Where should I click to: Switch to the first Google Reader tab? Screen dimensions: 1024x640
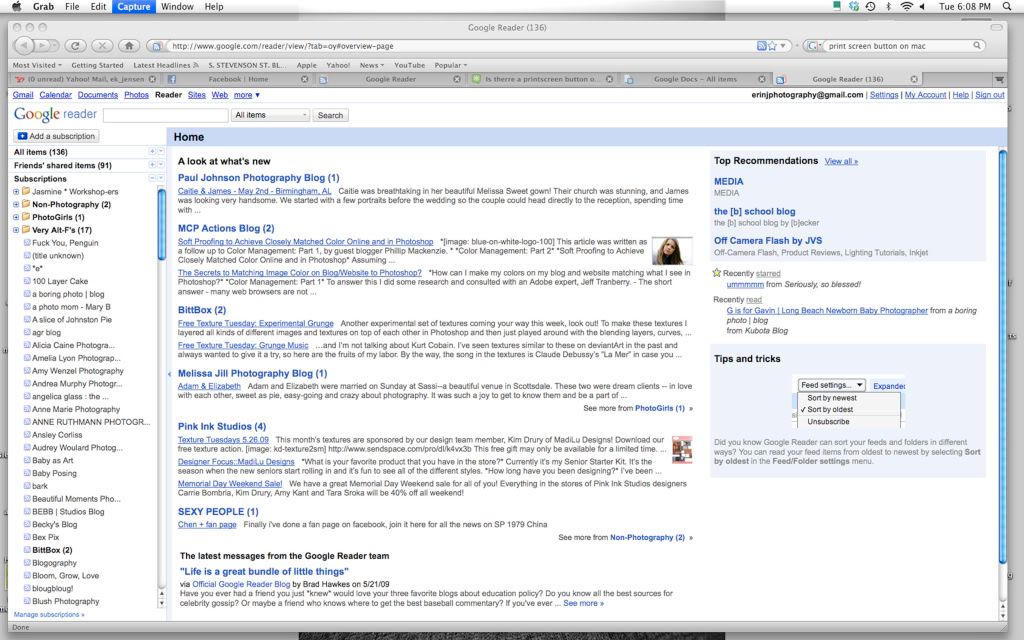click(390, 79)
